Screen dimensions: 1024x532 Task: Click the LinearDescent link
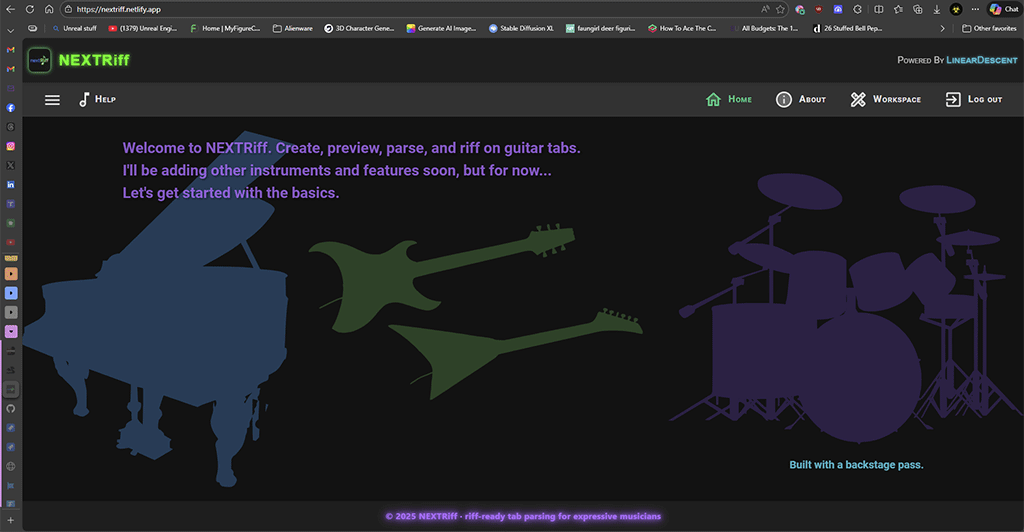(982, 60)
